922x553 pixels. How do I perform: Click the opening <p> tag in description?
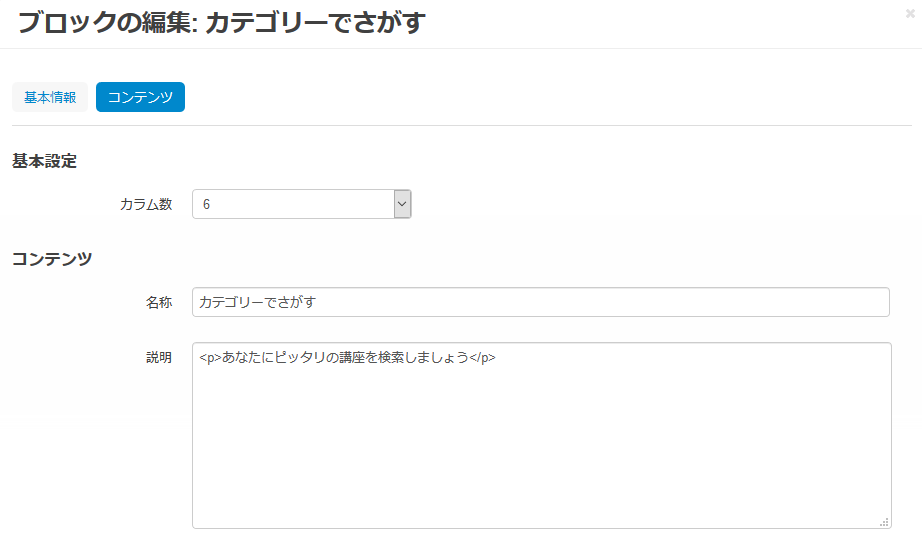210,358
